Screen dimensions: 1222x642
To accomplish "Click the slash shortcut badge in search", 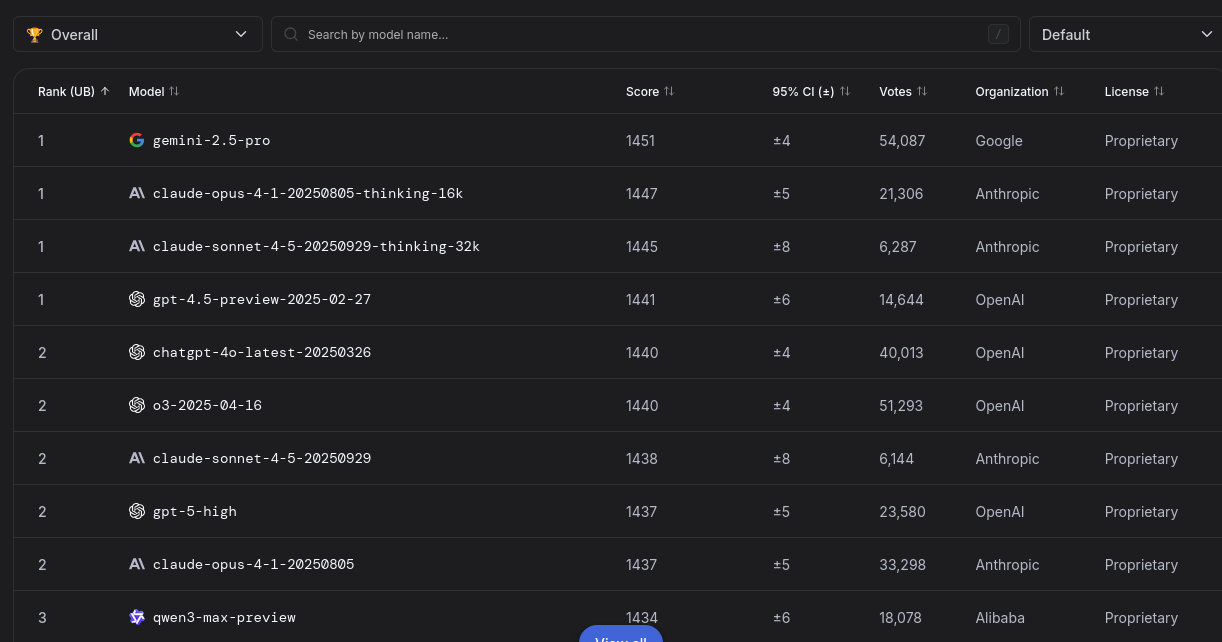I will click(998, 34).
